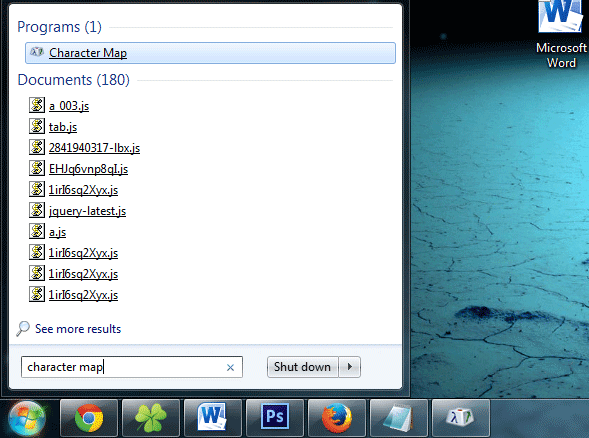Viewport: 589px width, 438px height.
Task: Open the lambda cube app on taskbar
Action: click(461, 418)
